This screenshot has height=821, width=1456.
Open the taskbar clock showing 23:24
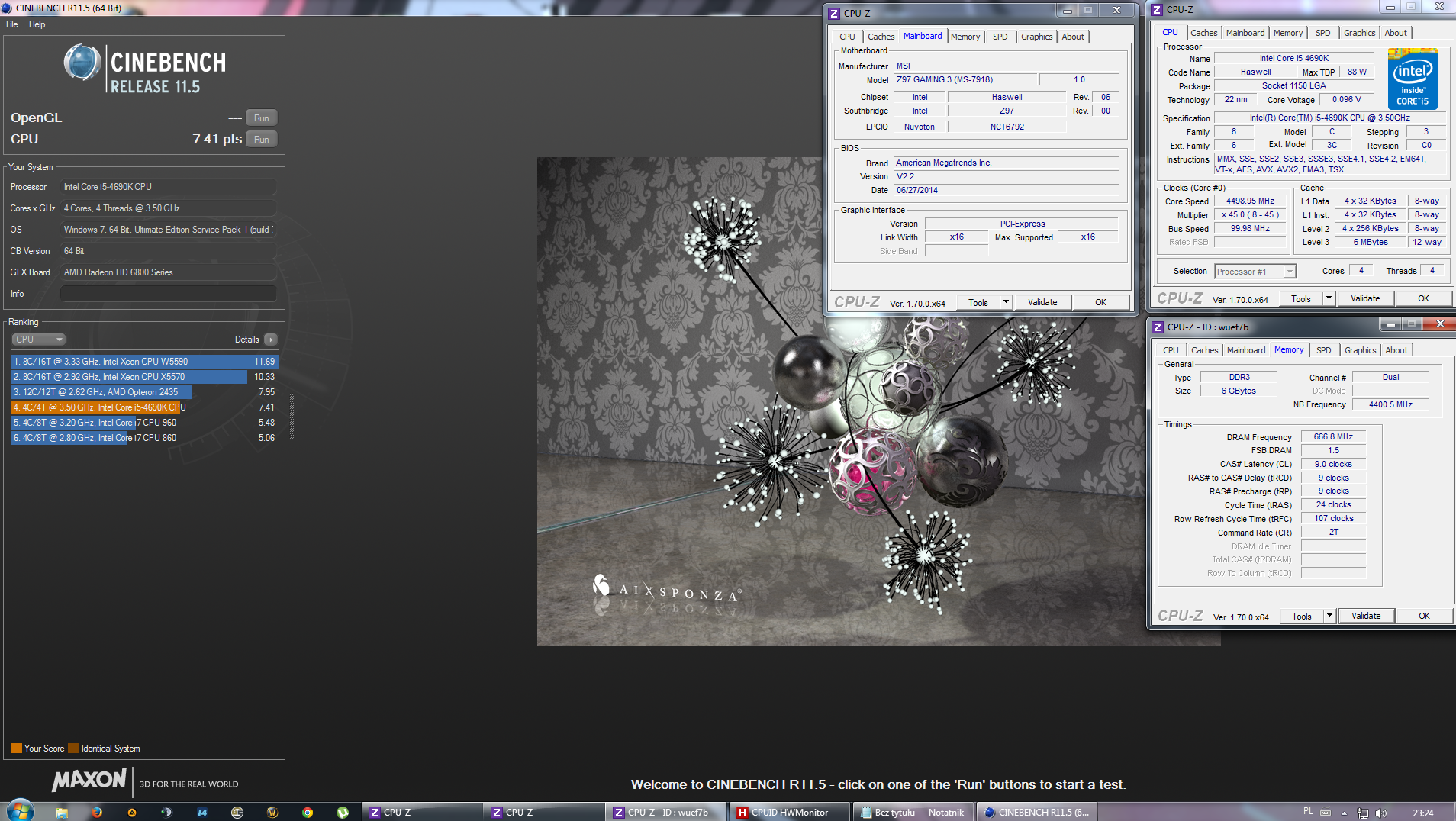[x=1422, y=813]
